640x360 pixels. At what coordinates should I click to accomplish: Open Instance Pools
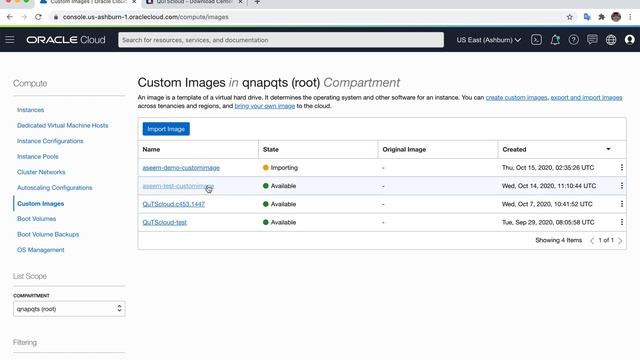(x=38, y=156)
